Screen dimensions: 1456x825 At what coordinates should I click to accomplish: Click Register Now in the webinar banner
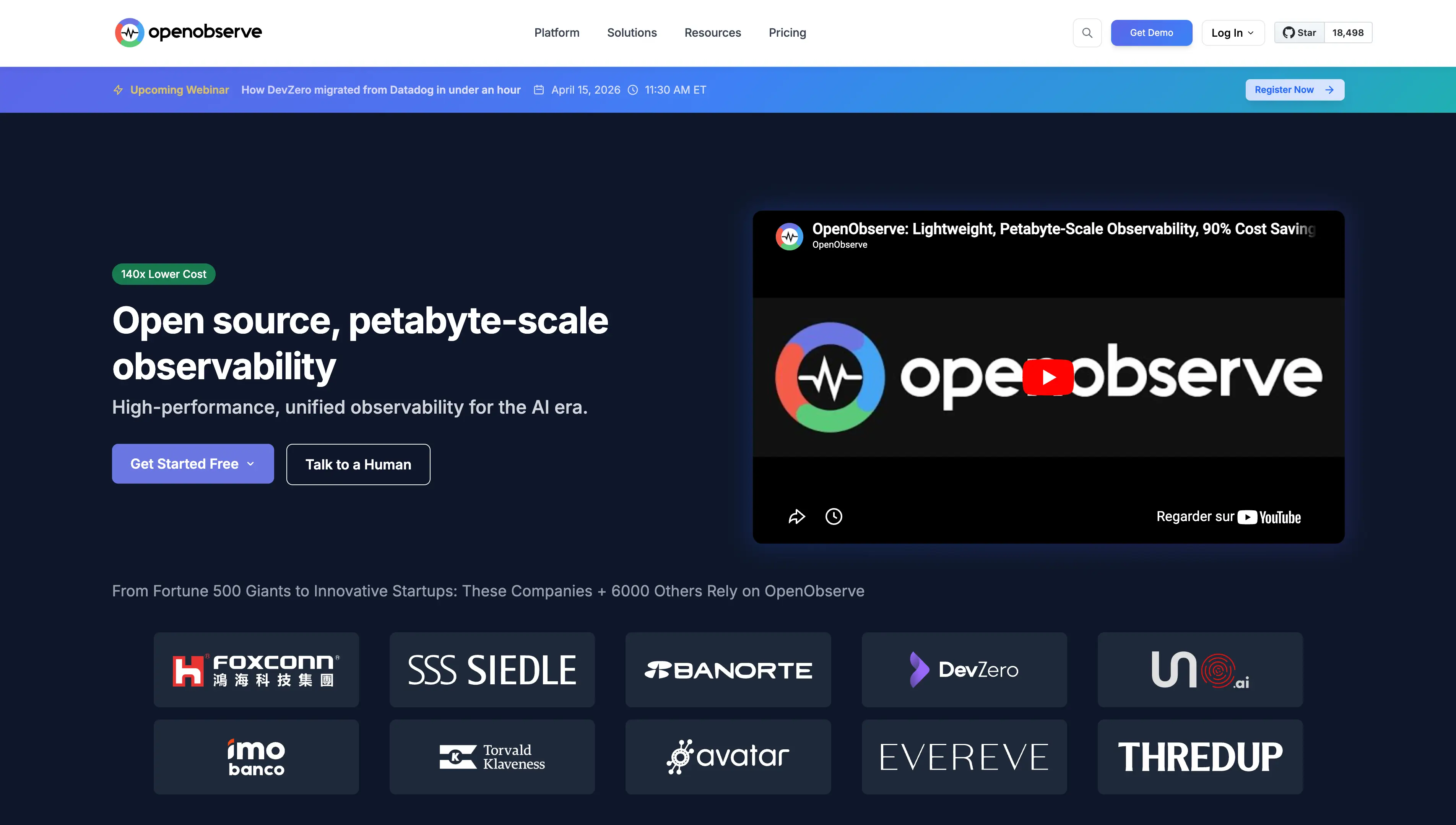point(1295,89)
